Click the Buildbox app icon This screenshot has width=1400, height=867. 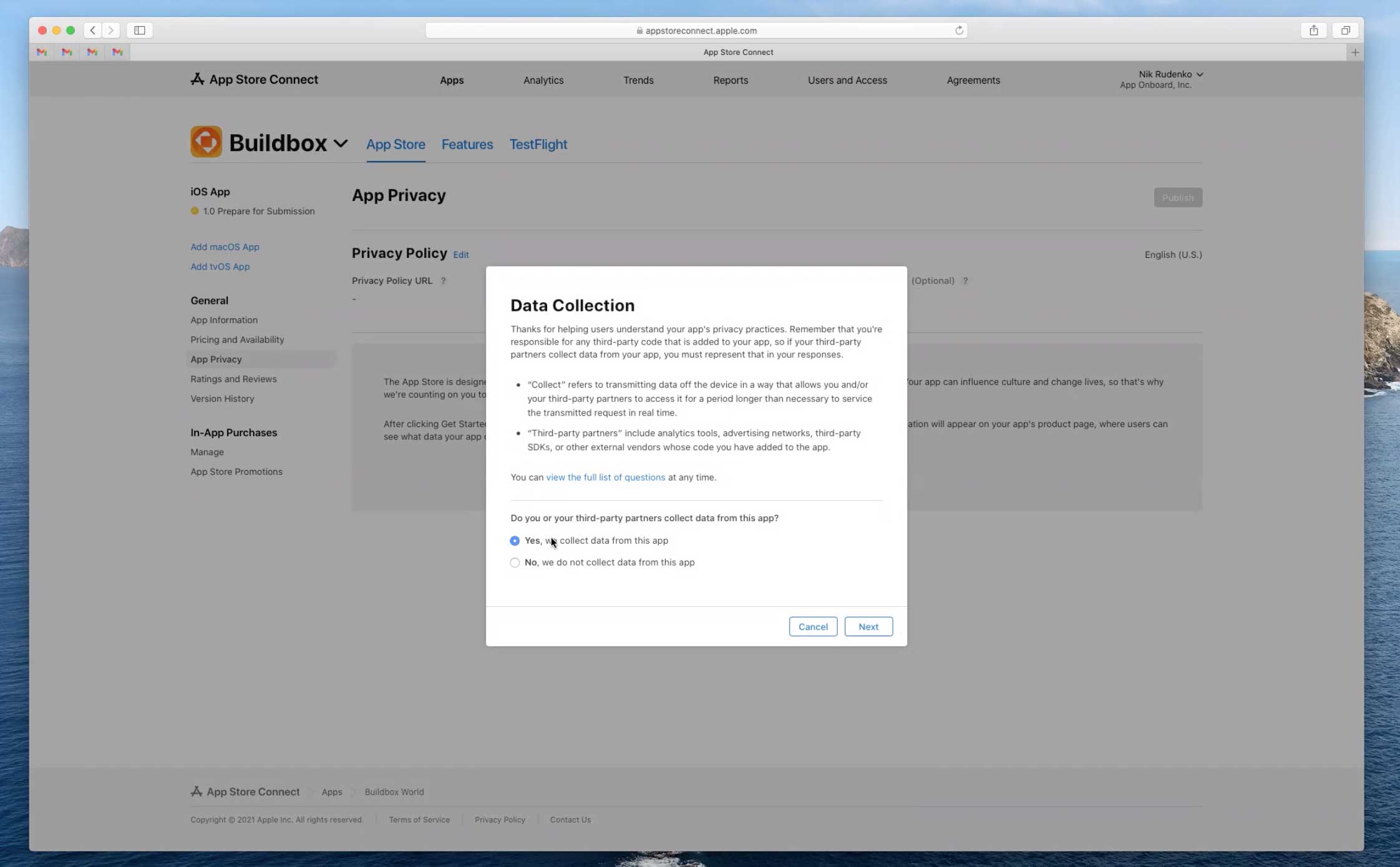pyautogui.click(x=207, y=142)
